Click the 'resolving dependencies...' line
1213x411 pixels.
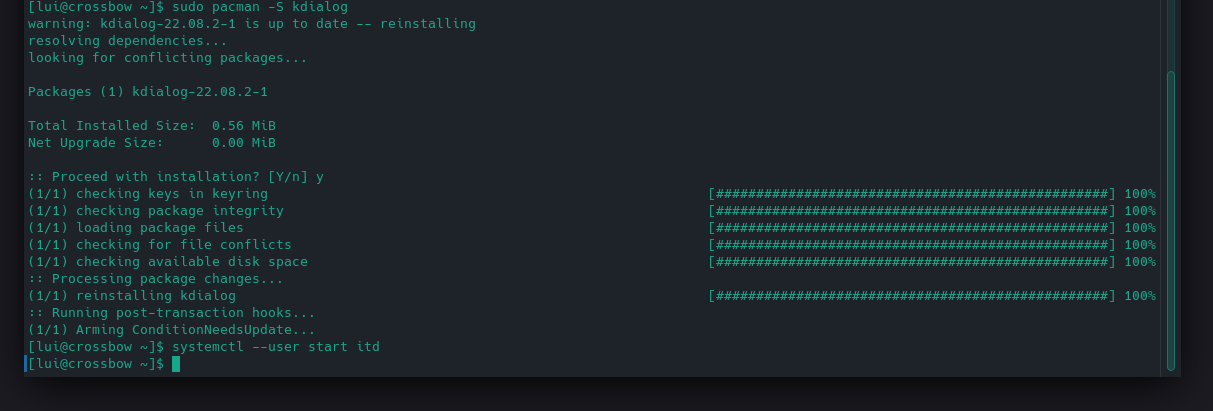pyautogui.click(x=127, y=41)
